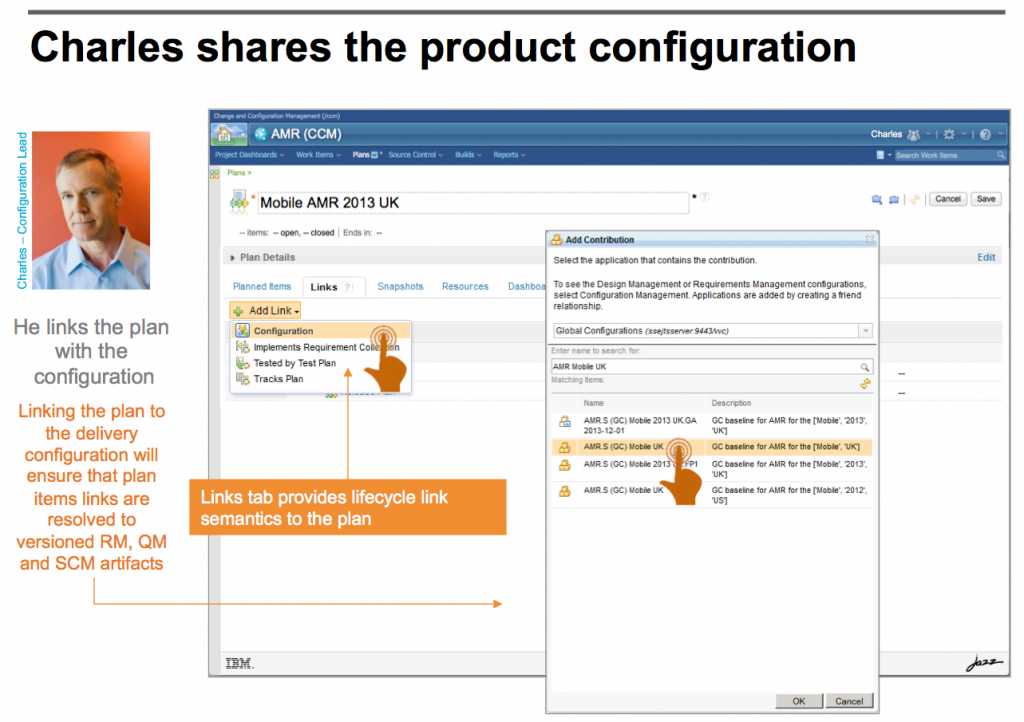Click the Edit link in Plan Details
Image resolution: width=1024 pixels, height=722 pixels.
click(986, 257)
